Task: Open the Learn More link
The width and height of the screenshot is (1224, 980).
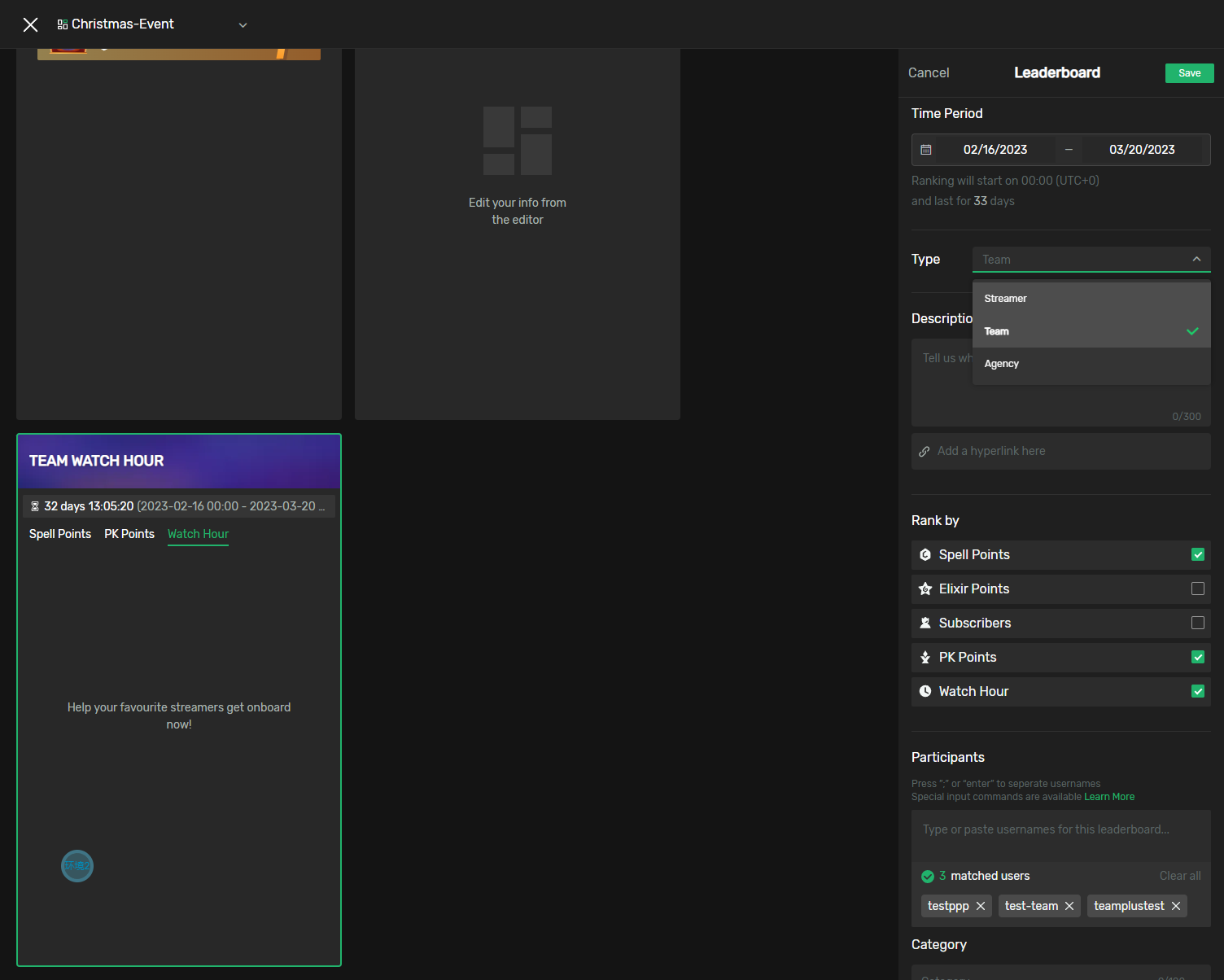Action: 1109,797
